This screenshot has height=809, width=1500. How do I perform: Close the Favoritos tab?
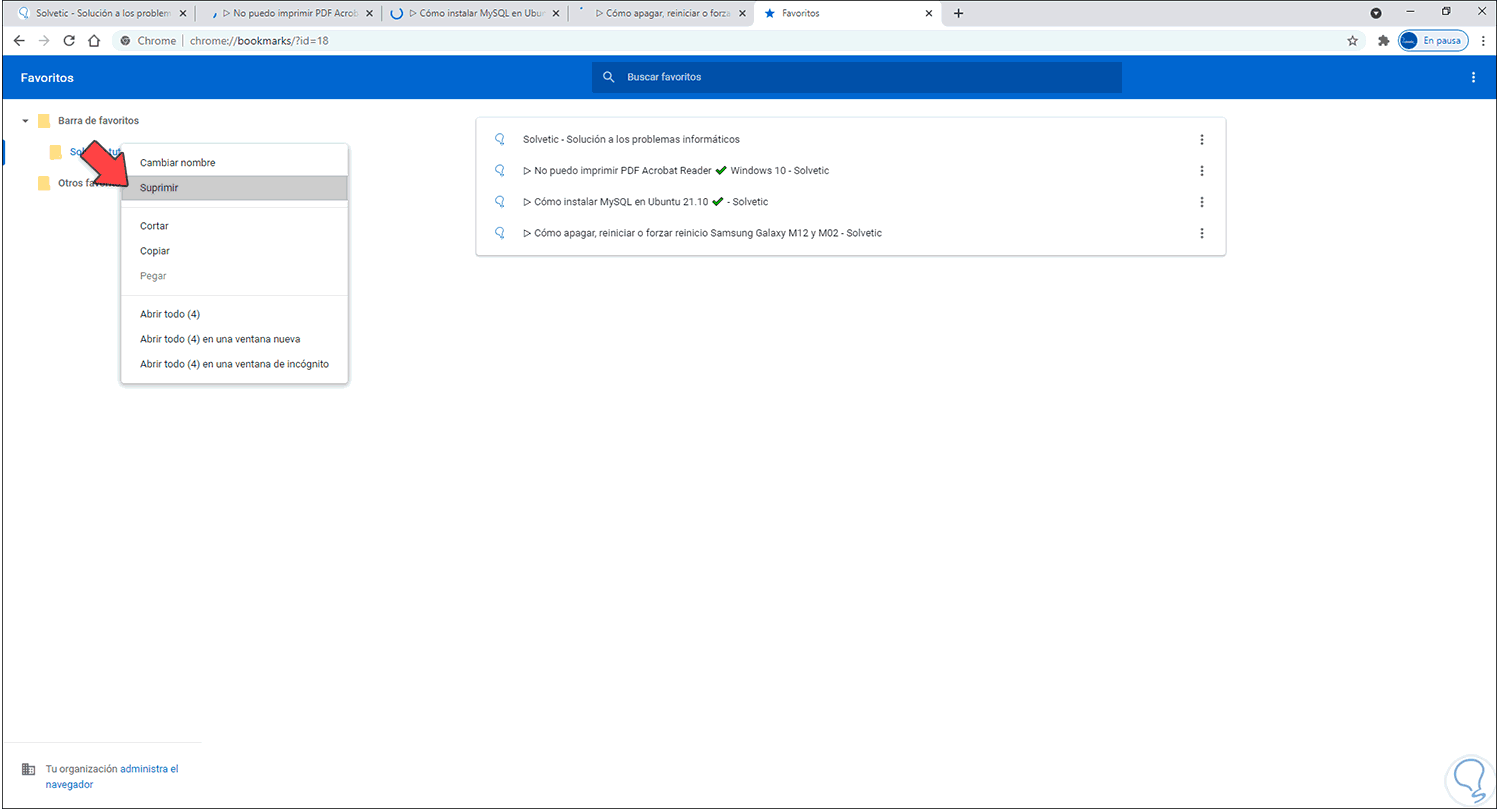coord(929,14)
